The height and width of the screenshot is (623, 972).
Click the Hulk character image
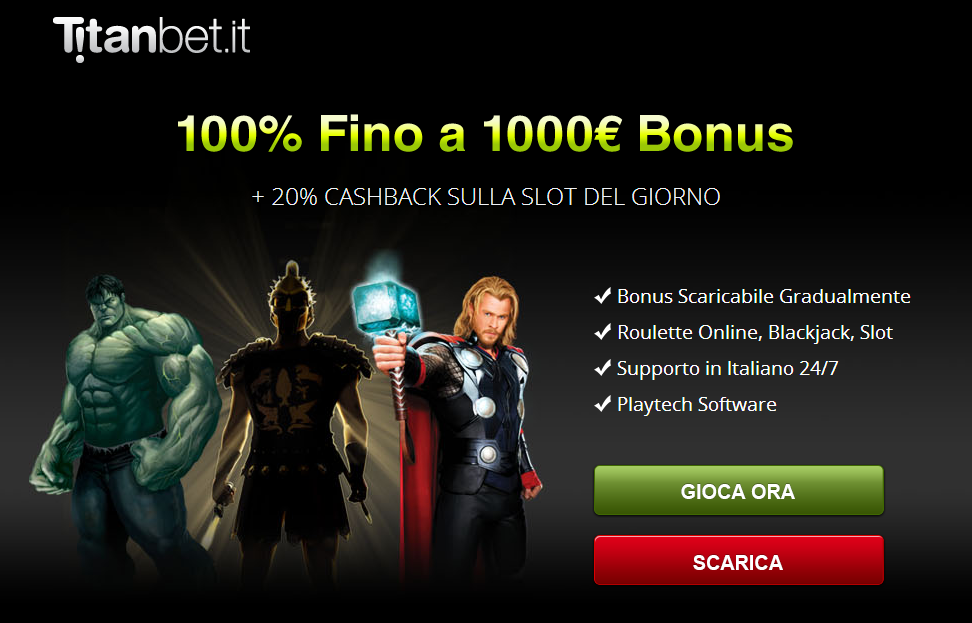[x=124, y=422]
